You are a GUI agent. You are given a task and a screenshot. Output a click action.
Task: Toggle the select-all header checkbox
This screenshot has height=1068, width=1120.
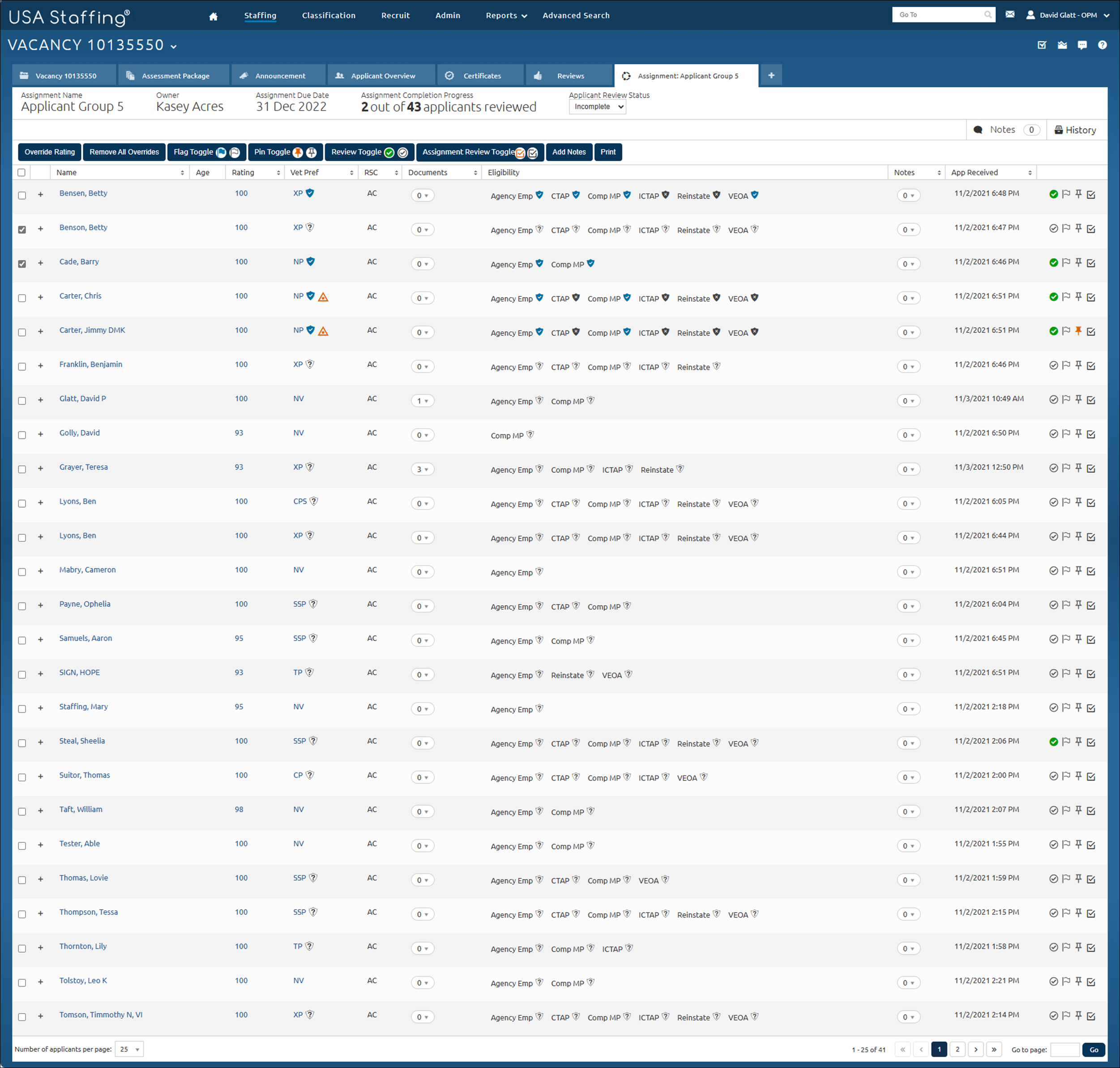click(21, 172)
